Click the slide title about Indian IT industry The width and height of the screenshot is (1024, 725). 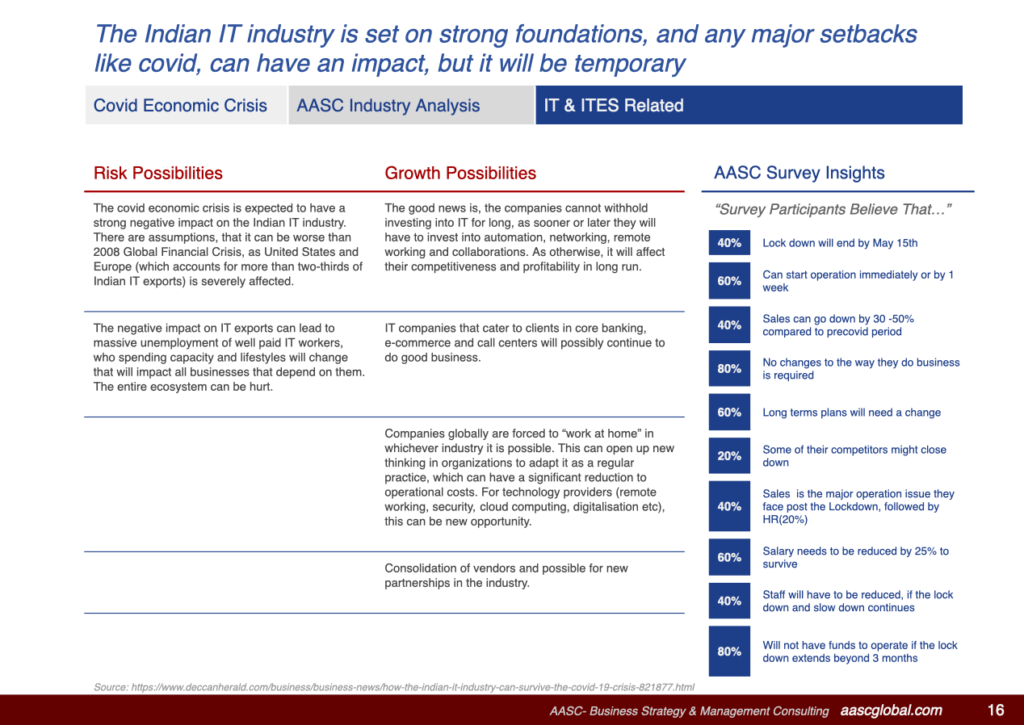[x=505, y=49]
